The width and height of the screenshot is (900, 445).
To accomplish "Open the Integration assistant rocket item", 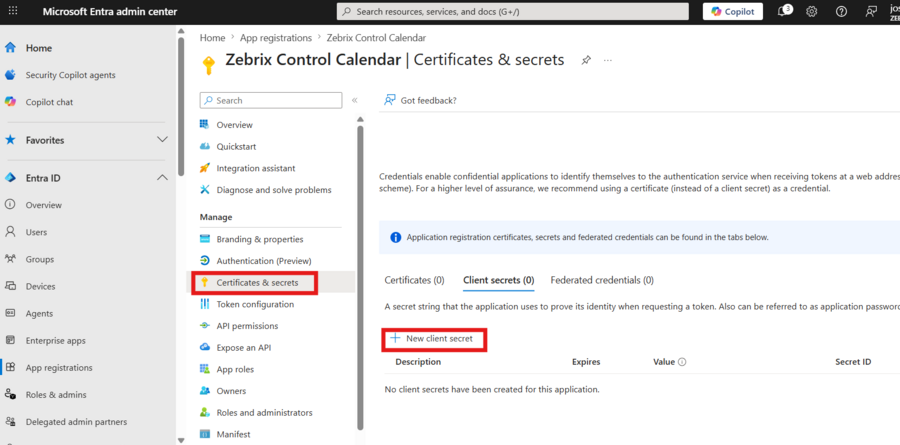I will (x=255, y=168).
